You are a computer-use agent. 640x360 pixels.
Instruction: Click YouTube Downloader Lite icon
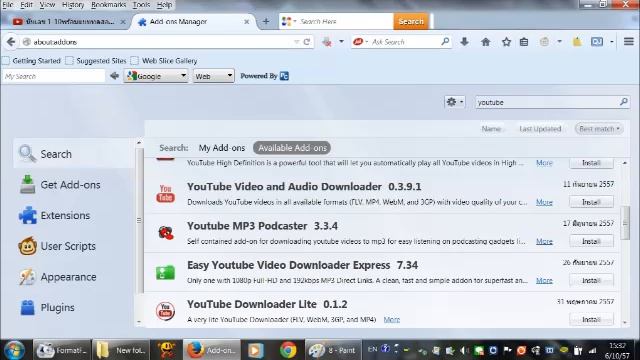[x=165, y=311]
